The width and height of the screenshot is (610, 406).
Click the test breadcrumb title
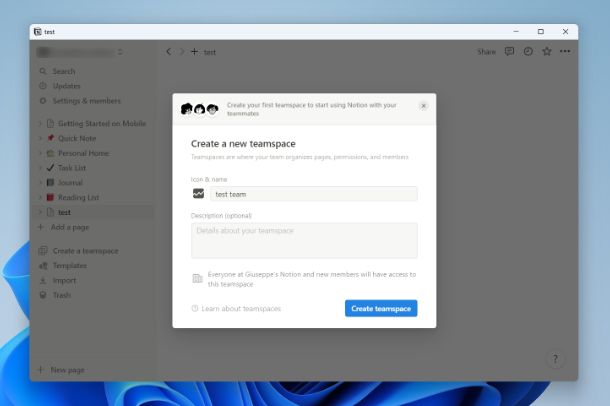point(210,52)
